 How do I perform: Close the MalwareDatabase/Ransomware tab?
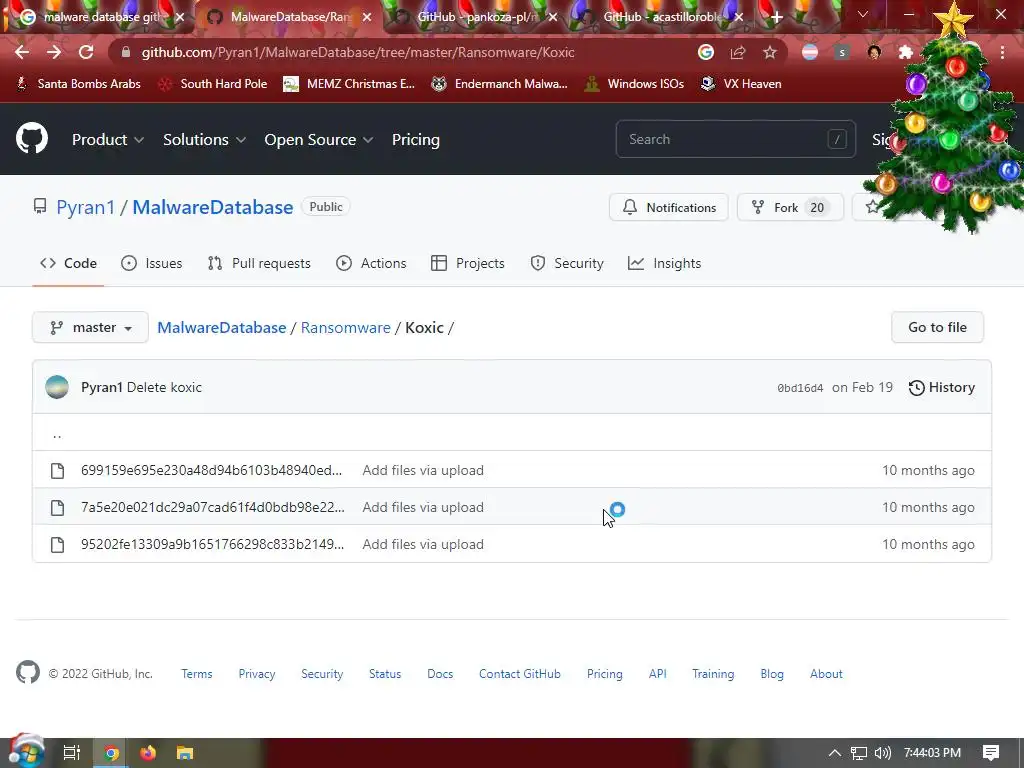click(x=367, y=17)
